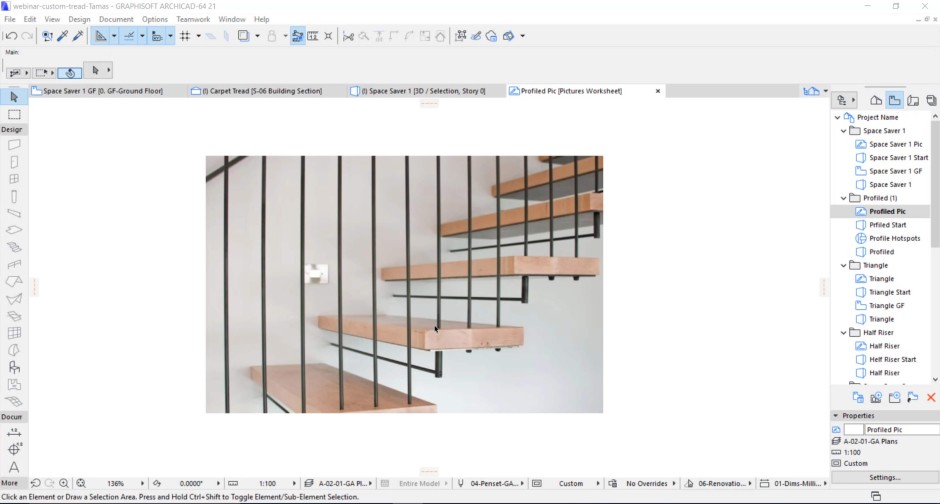940x504 pixels.
Task: Click the Delete red X in Navigator
Action: pyautogui.click(x=930, y=397)
